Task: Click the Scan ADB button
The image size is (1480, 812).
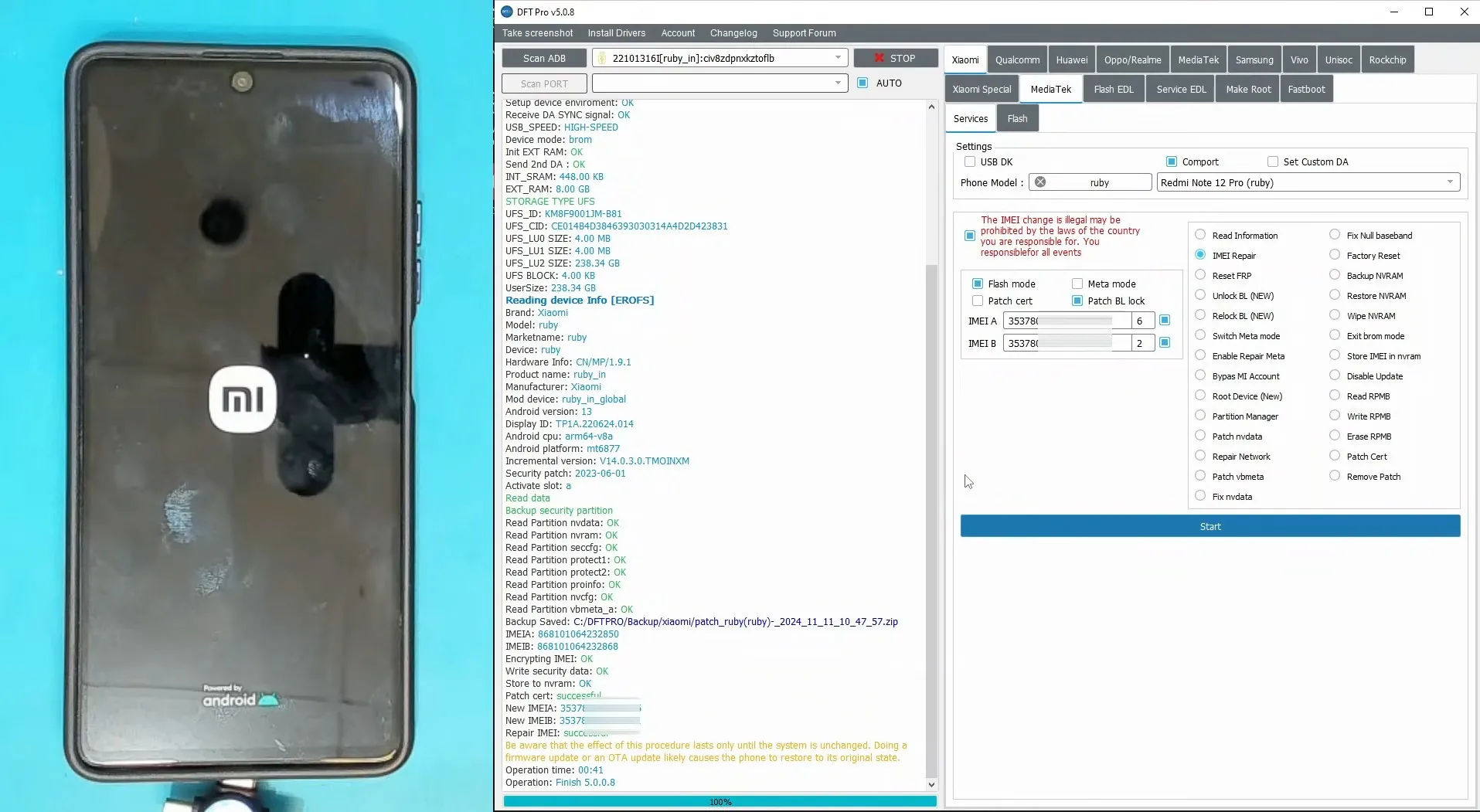Action: (x=544, y=58)
